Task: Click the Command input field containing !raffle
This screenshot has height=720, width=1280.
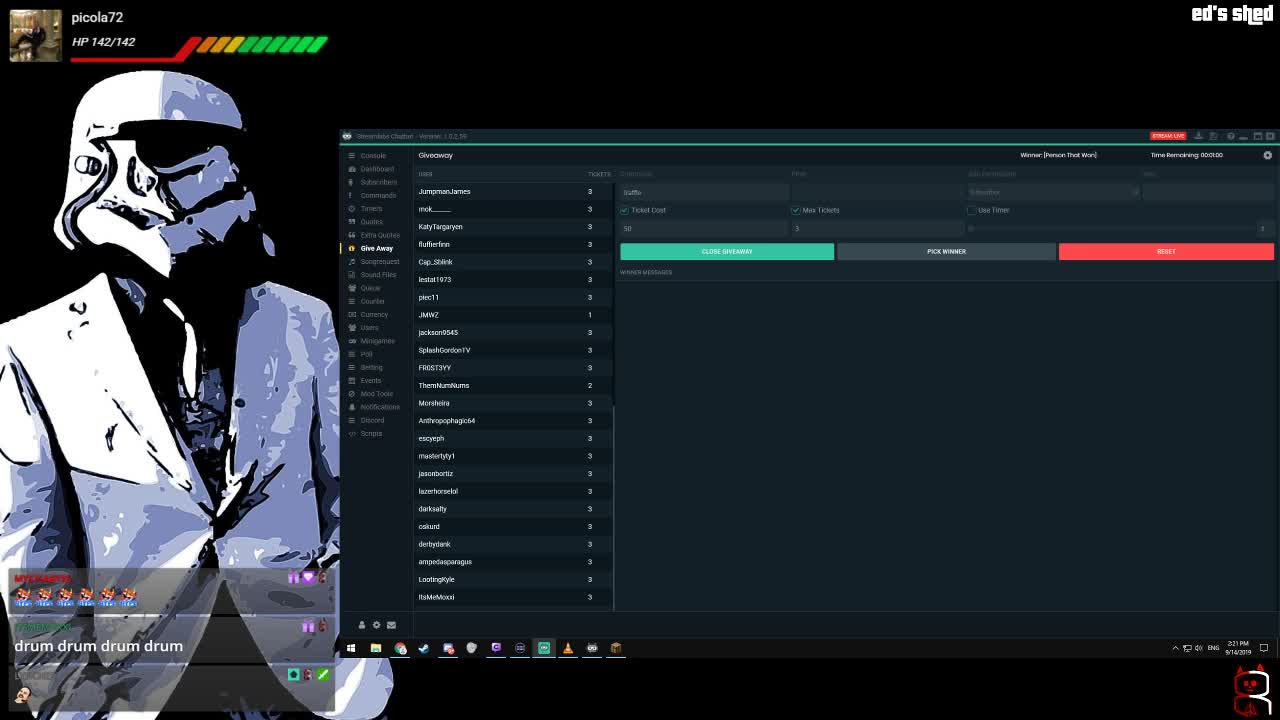Action: (x=704, y=192)
